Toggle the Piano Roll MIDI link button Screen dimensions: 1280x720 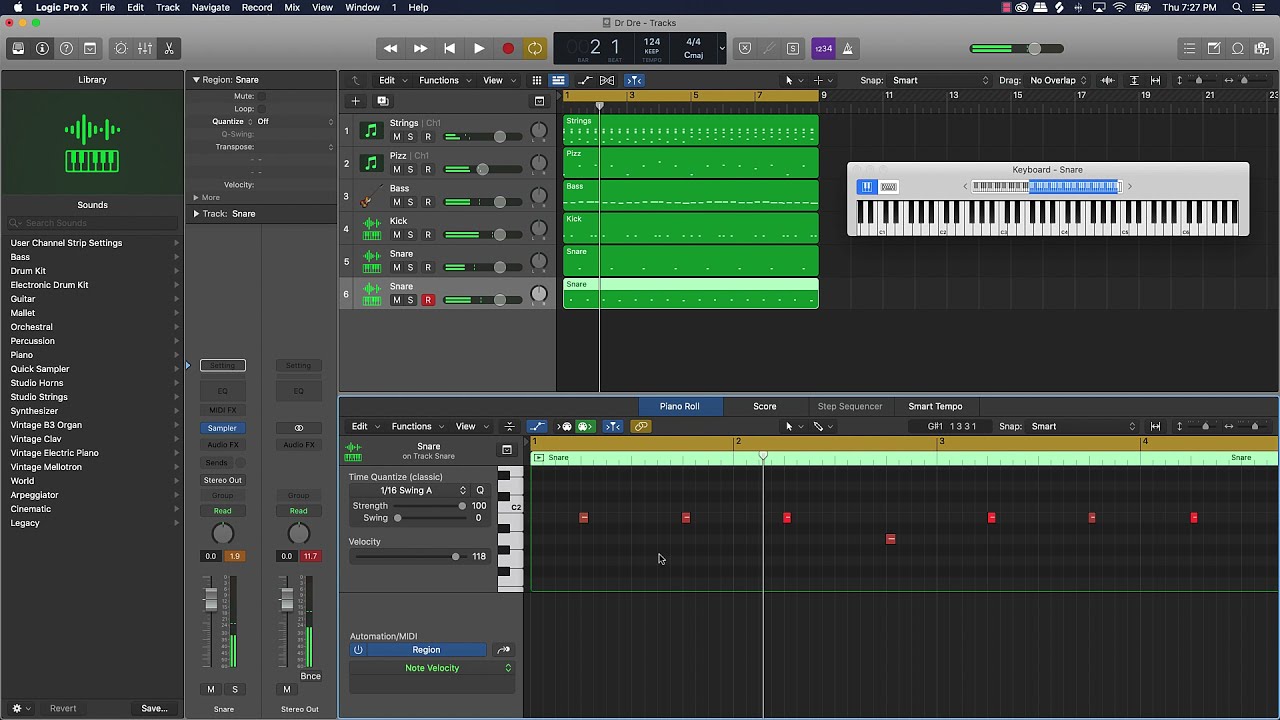coord(641,426)
